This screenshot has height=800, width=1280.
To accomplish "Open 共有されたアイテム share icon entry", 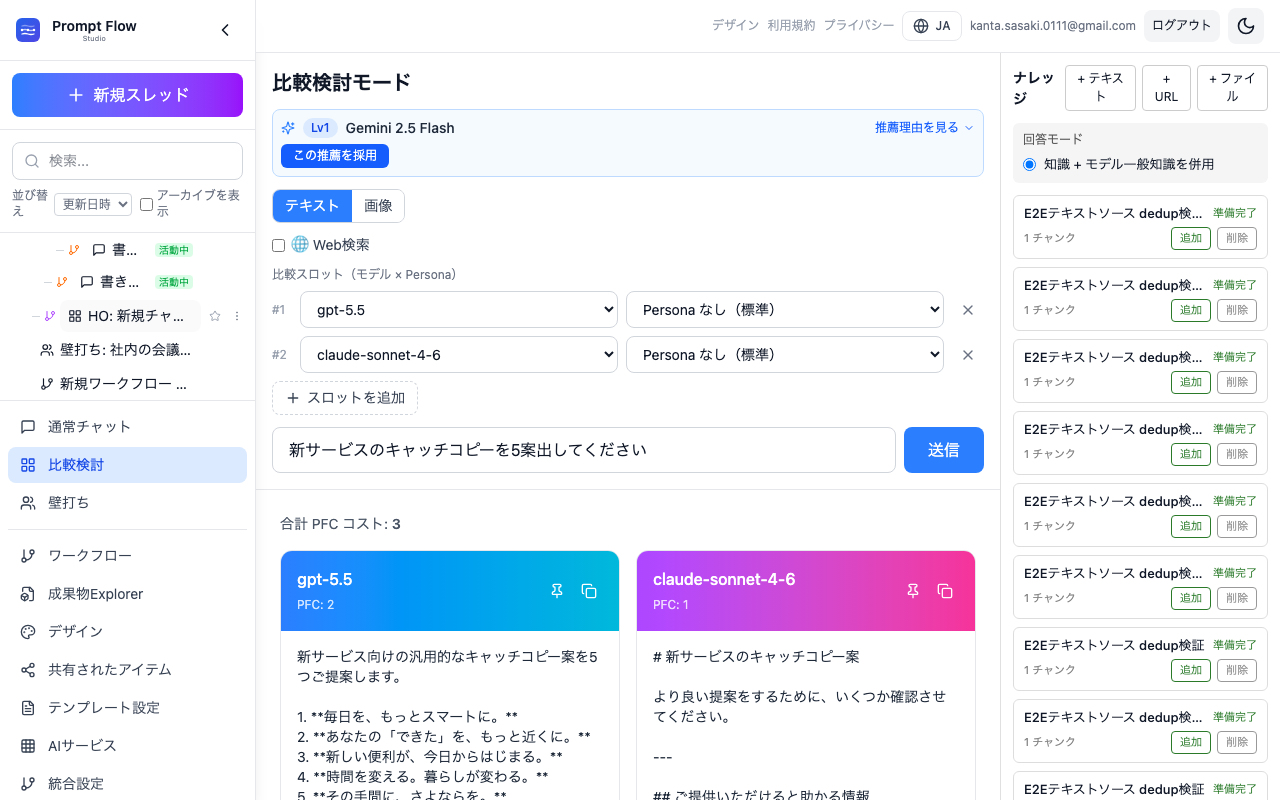I will coord(127,670).
